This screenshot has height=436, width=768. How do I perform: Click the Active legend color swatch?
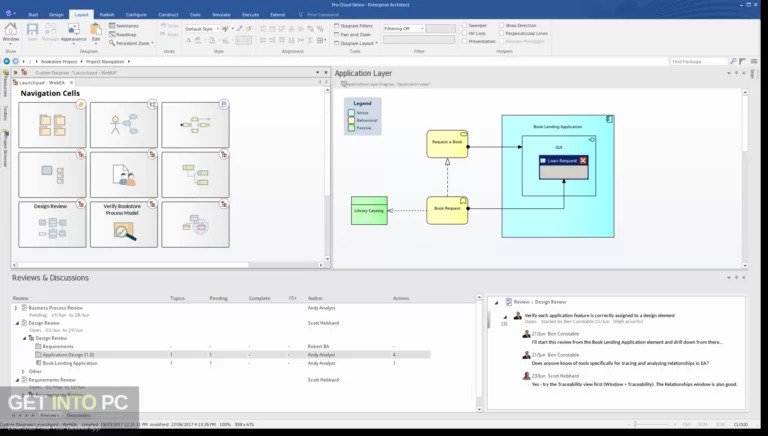(351, 113)
